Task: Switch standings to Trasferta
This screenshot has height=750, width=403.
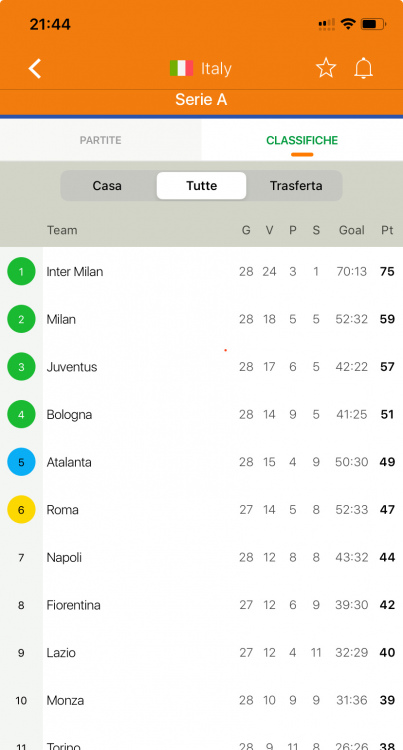Action: coord(296,186)
